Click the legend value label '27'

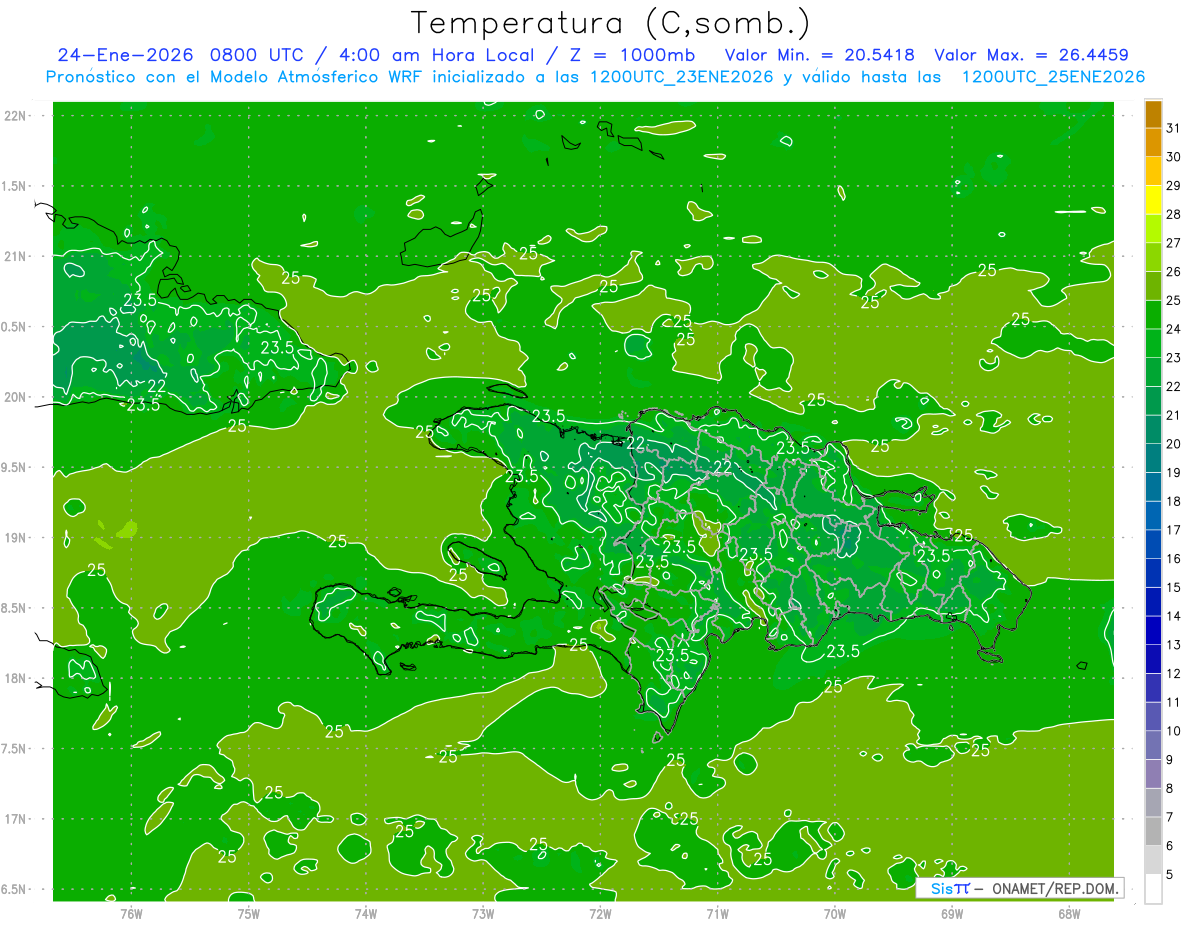tap(1173, 243)
